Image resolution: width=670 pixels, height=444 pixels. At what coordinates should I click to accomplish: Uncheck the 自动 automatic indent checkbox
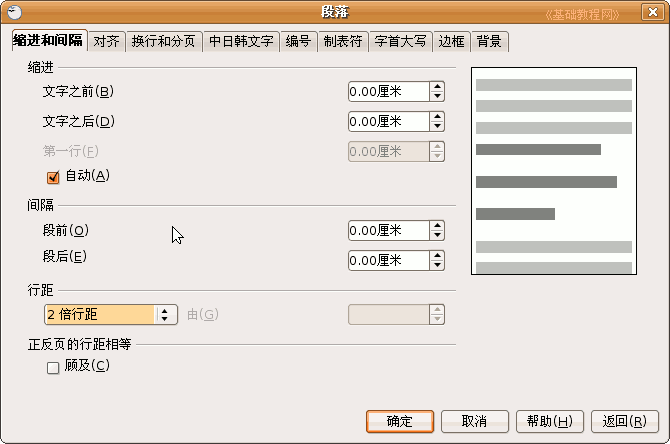[54, 177]
